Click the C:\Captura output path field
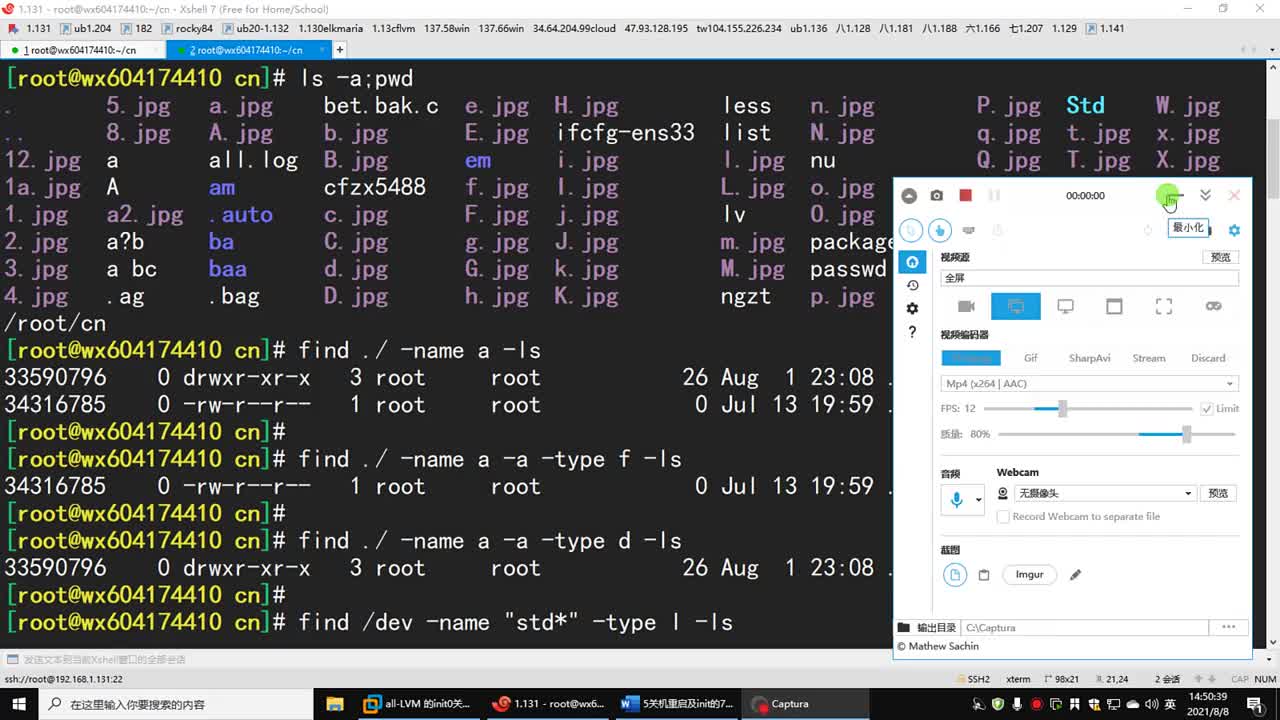Image resolution: width=1280 pixels, height=720 pixels. [x=1084, y=628]
